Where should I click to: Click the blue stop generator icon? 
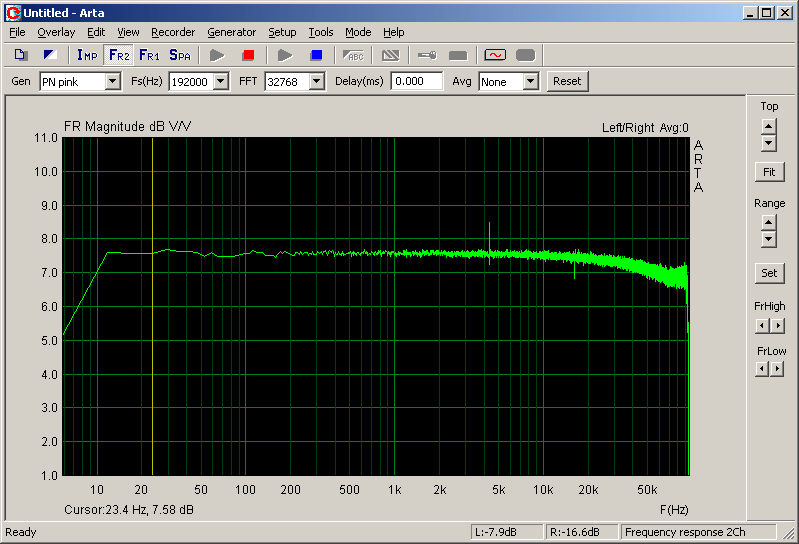point(316,55)
